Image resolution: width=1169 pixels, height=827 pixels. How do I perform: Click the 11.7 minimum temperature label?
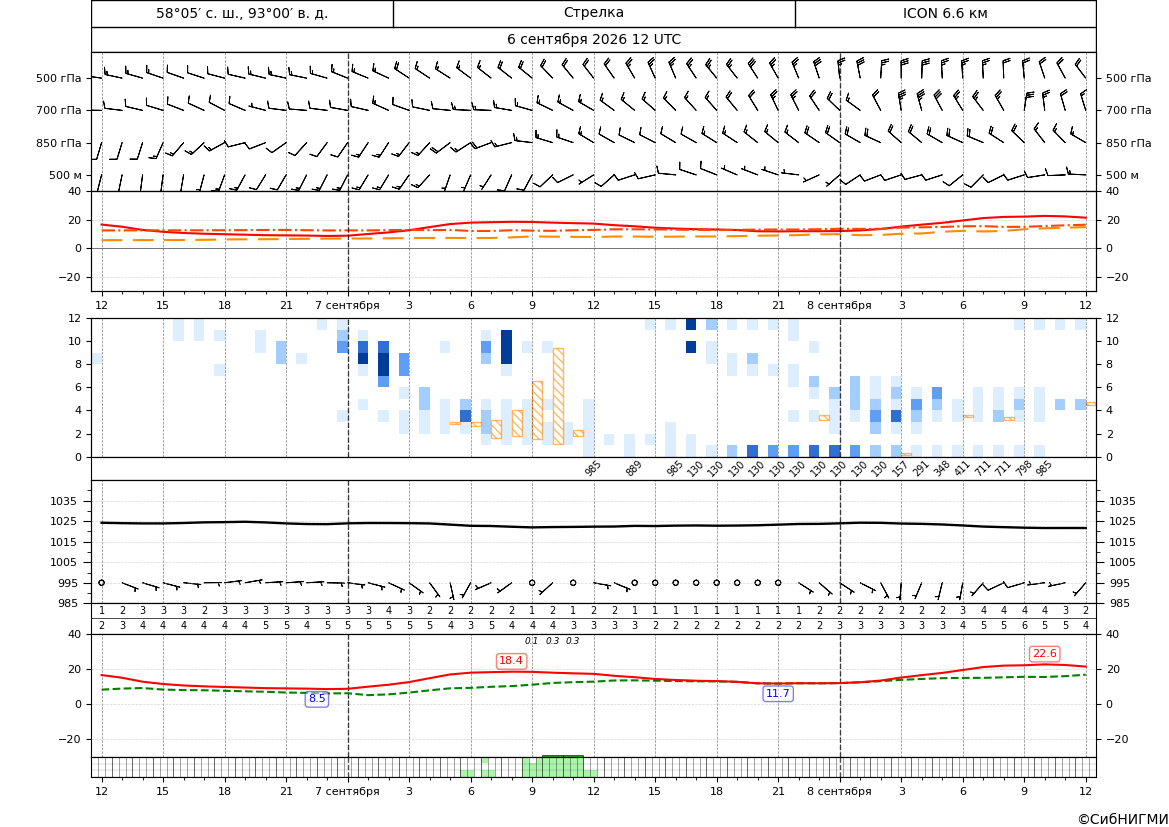[x=778, y=694]
